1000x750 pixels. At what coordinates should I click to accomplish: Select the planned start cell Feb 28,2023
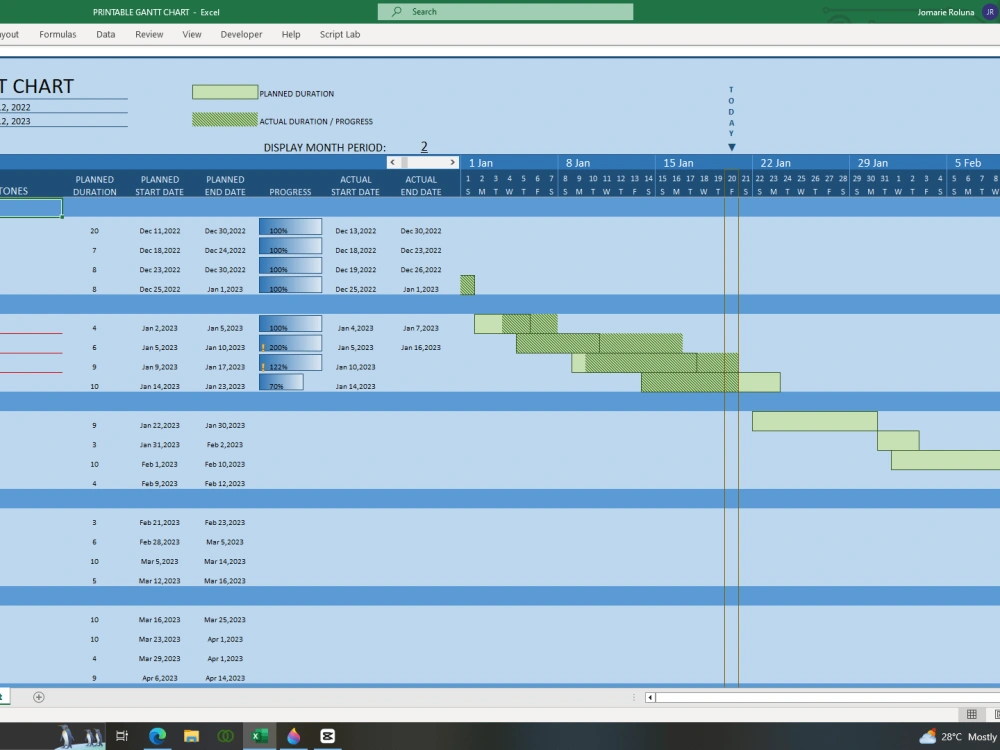(x=159, y=542)
